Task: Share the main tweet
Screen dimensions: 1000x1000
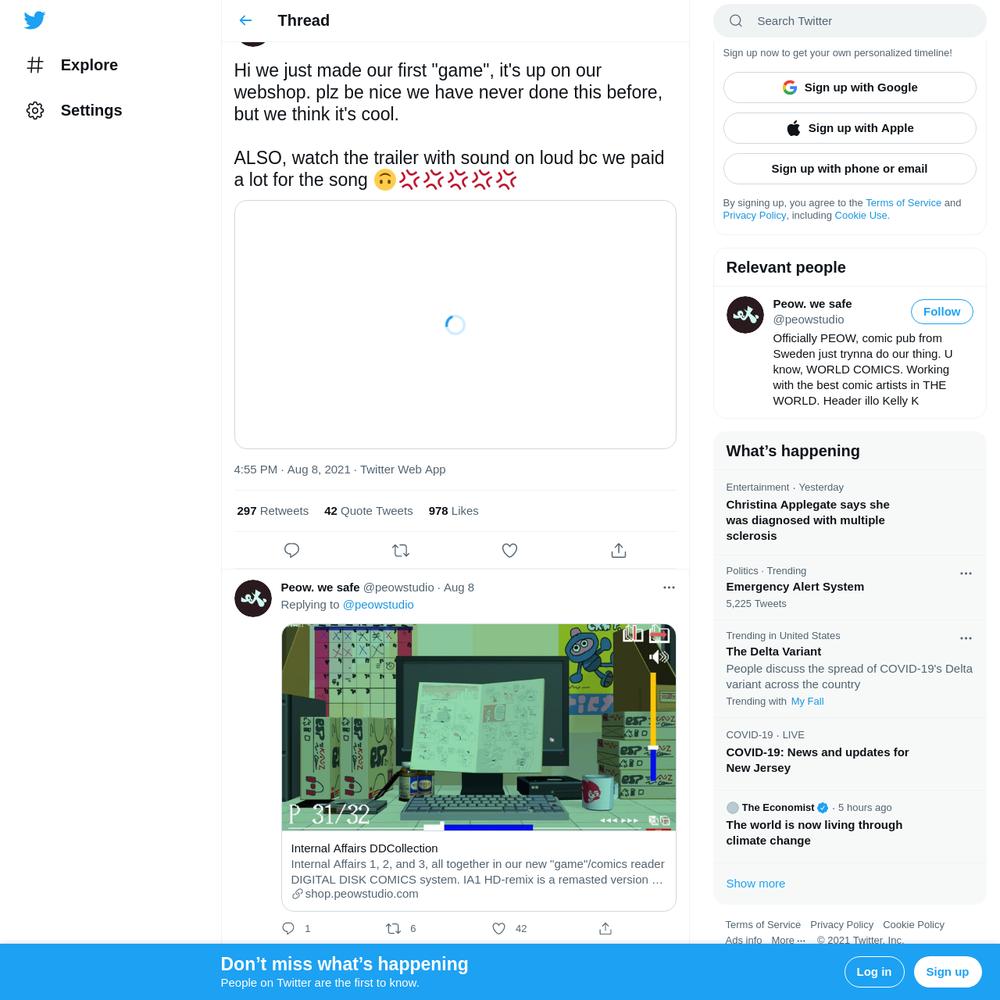Action: (619, 550)
